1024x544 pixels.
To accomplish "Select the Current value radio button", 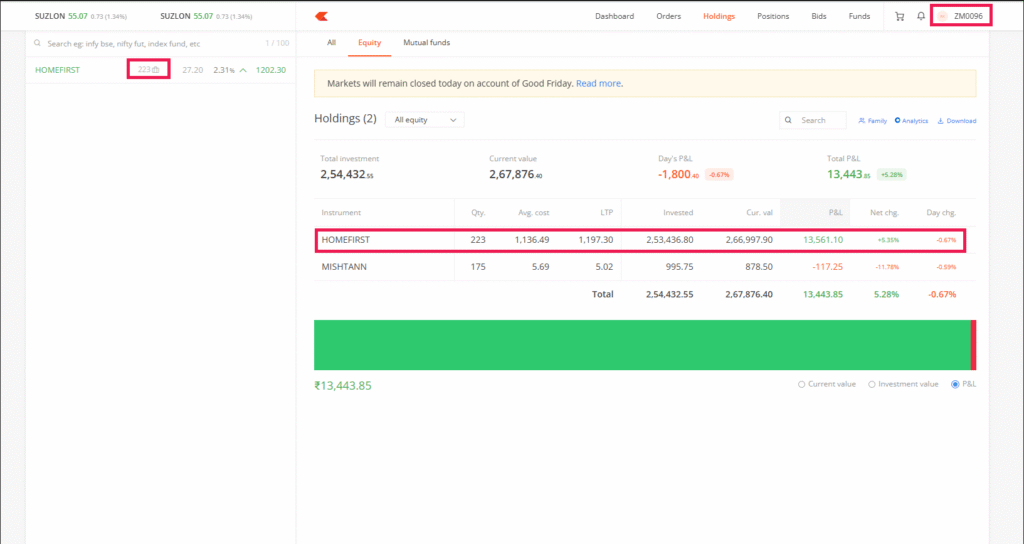I will click(801, 385).
